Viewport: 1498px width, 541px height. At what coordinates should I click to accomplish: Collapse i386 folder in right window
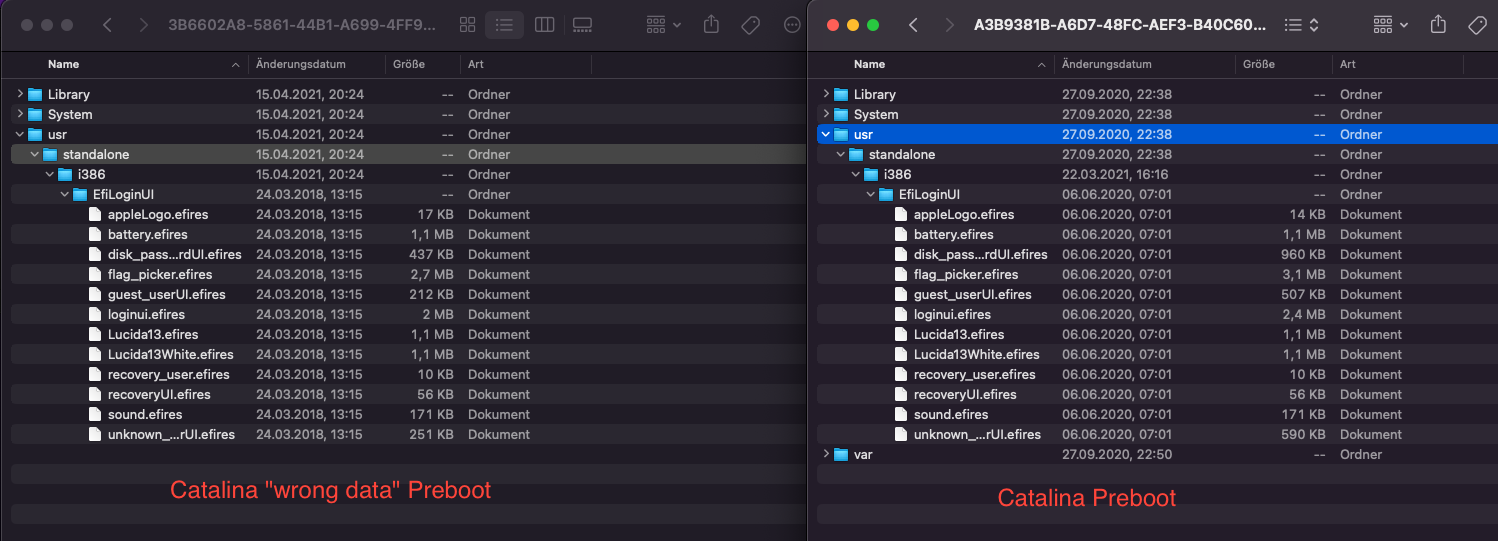tap(856, 174)
